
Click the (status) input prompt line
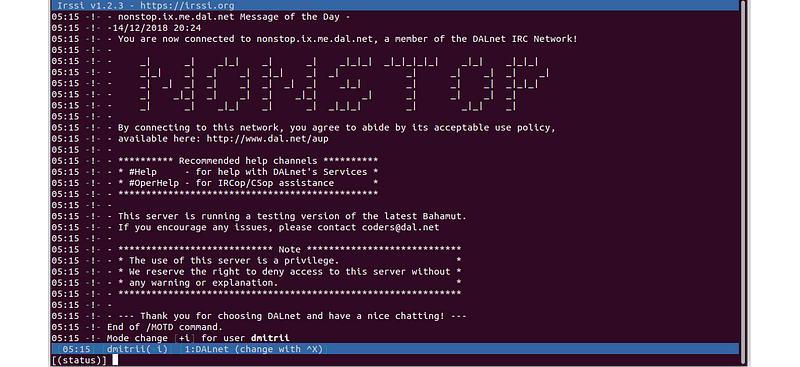(x=395, y=360)
